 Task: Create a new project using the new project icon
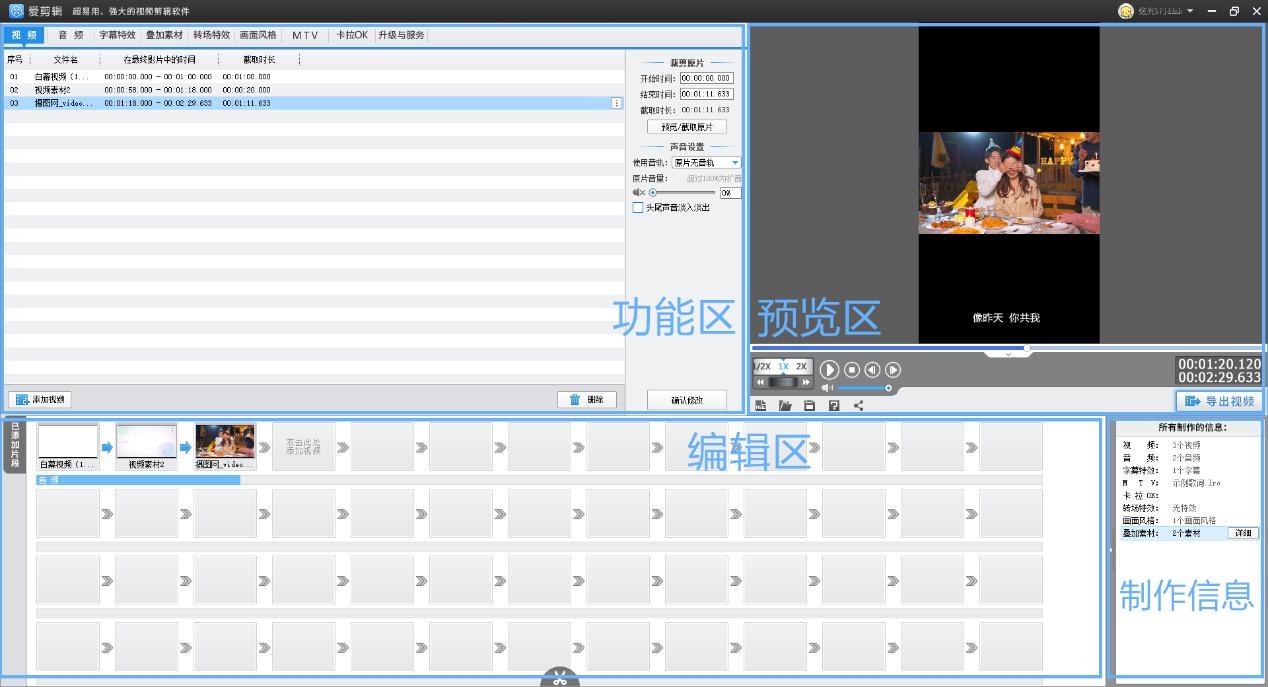pyautogui.click(x=761, y=406)
